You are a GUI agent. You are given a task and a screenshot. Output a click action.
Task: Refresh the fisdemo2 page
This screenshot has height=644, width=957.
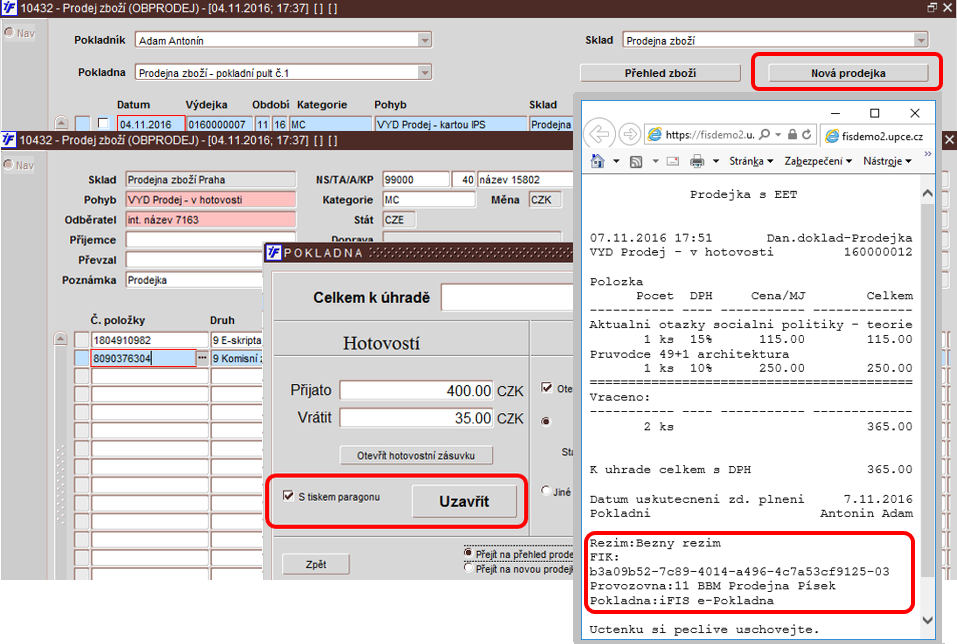coord(807,134)
